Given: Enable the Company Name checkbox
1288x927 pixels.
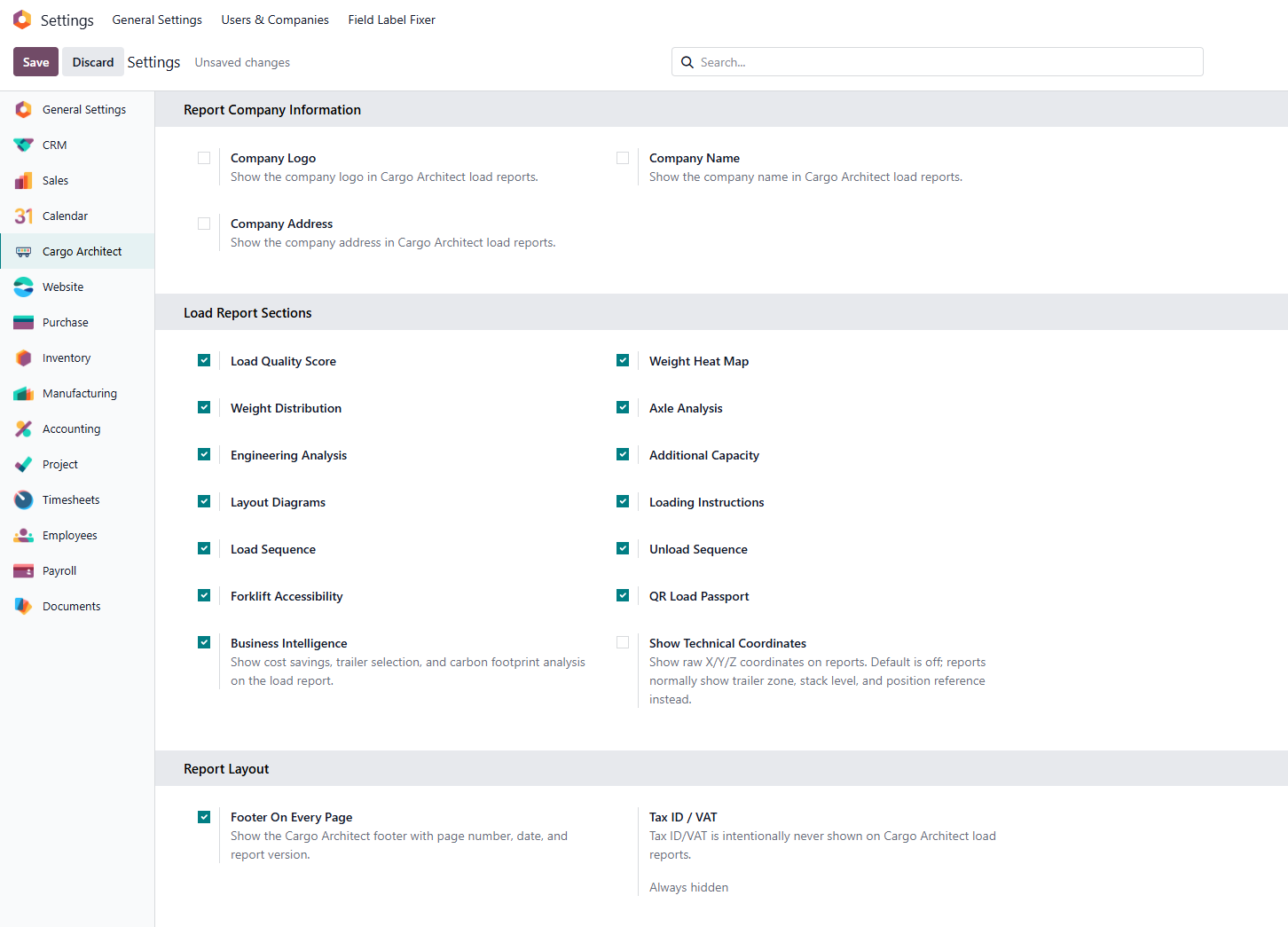Looking at the screenshot, I should [x=623, y=158].
